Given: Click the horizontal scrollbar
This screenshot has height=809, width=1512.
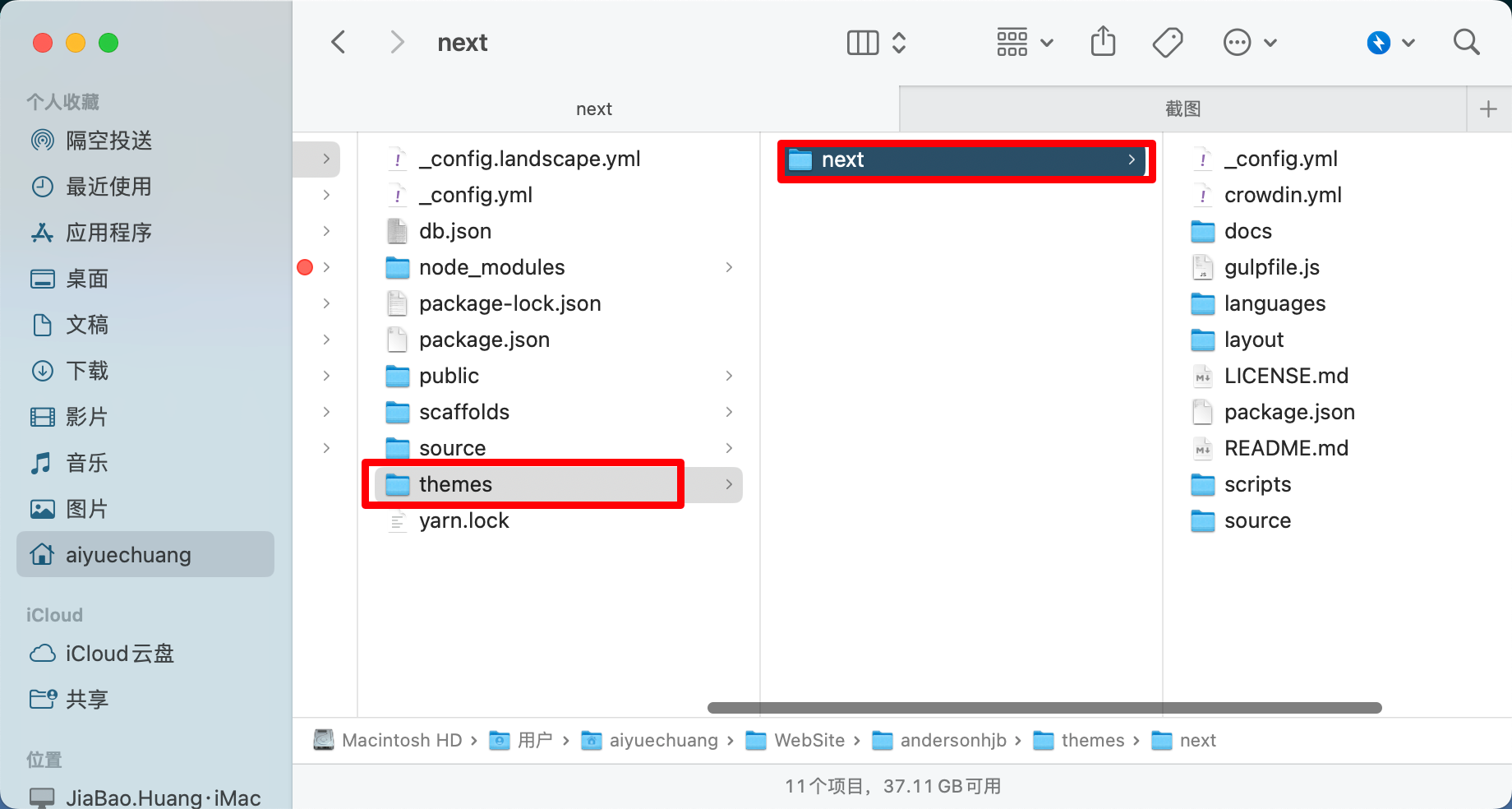Looking at the screenshot, I should coord(1044,708).
